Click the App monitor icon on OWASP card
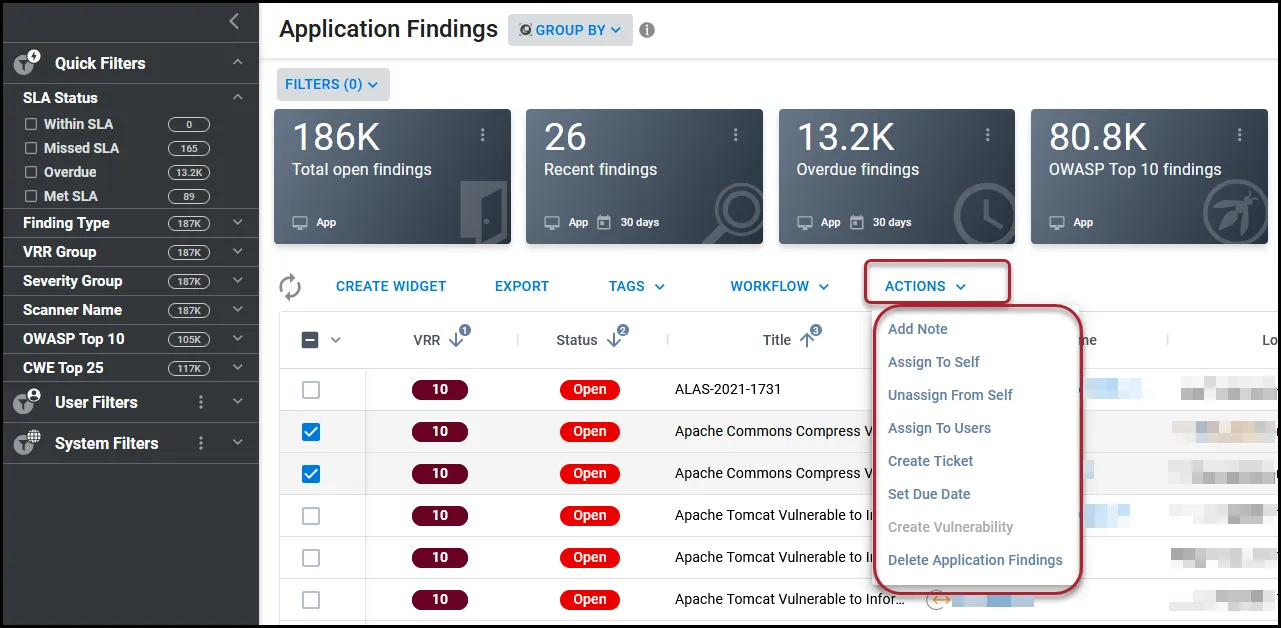Image resolution: width=1281 pixels, height=628 pixels. click(x=1056, y=222)
